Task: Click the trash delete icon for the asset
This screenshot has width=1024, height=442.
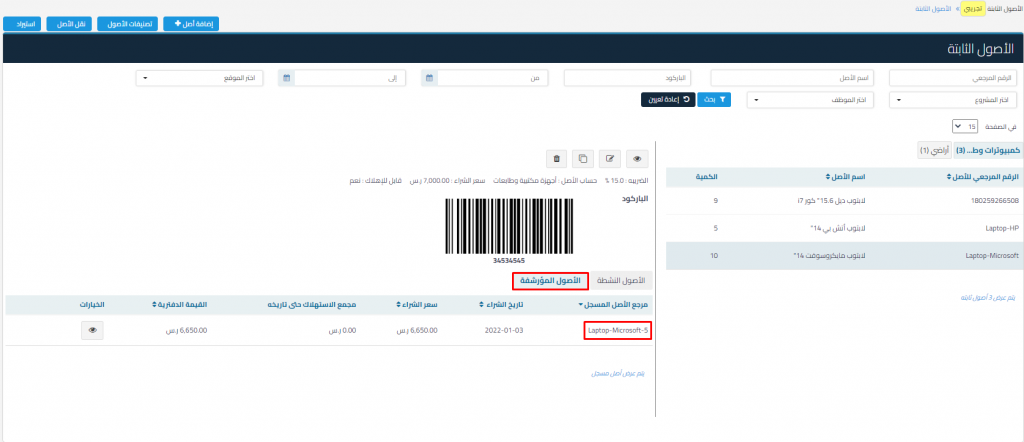Action: [x=557, y=159]
